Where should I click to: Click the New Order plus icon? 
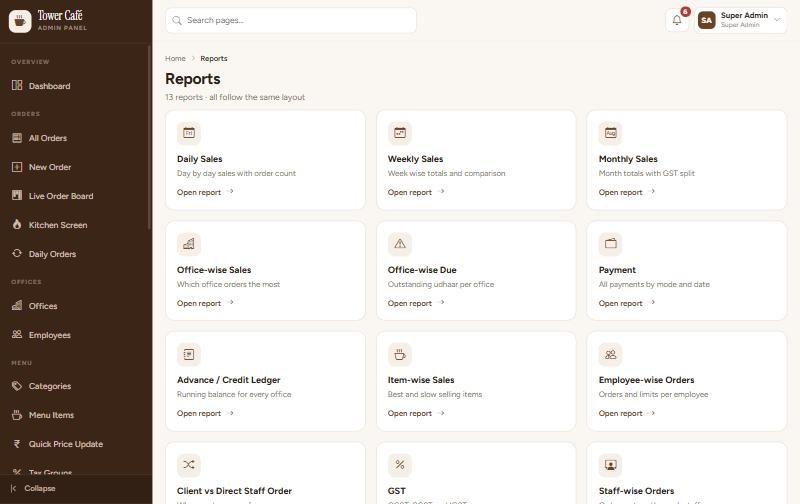tap(17, 167)
